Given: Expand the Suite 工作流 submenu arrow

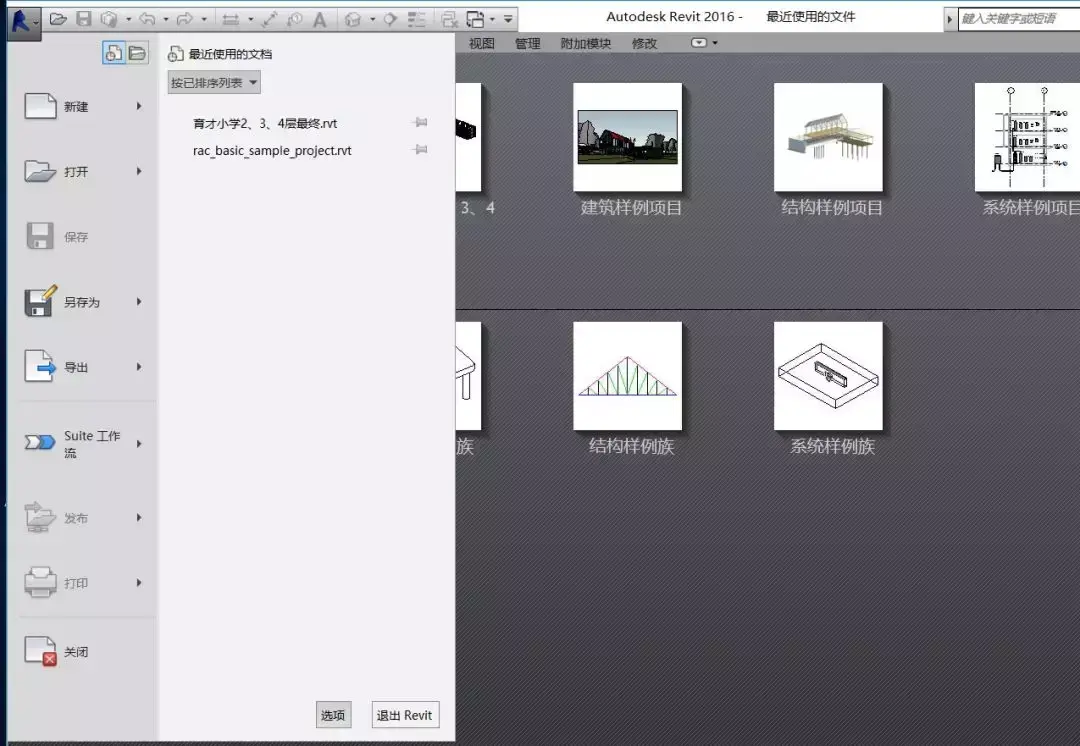Looking at the screenshot, I should [x=139, y=444].
